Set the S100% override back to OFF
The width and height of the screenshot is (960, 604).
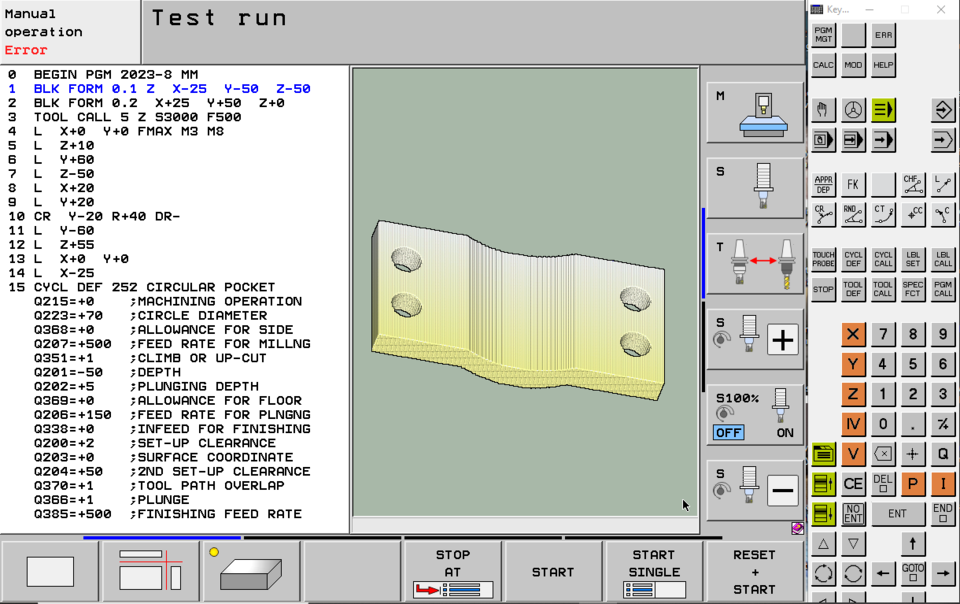(x=727, y=432)
